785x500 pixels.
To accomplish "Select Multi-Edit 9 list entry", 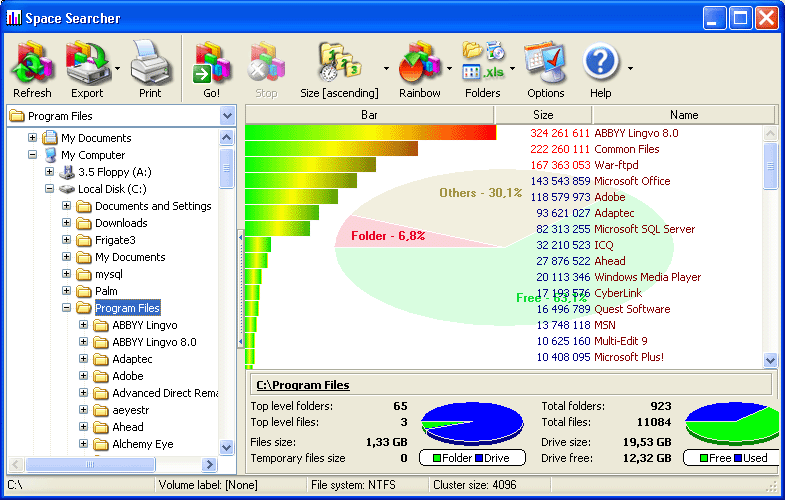I will [620, 341].
